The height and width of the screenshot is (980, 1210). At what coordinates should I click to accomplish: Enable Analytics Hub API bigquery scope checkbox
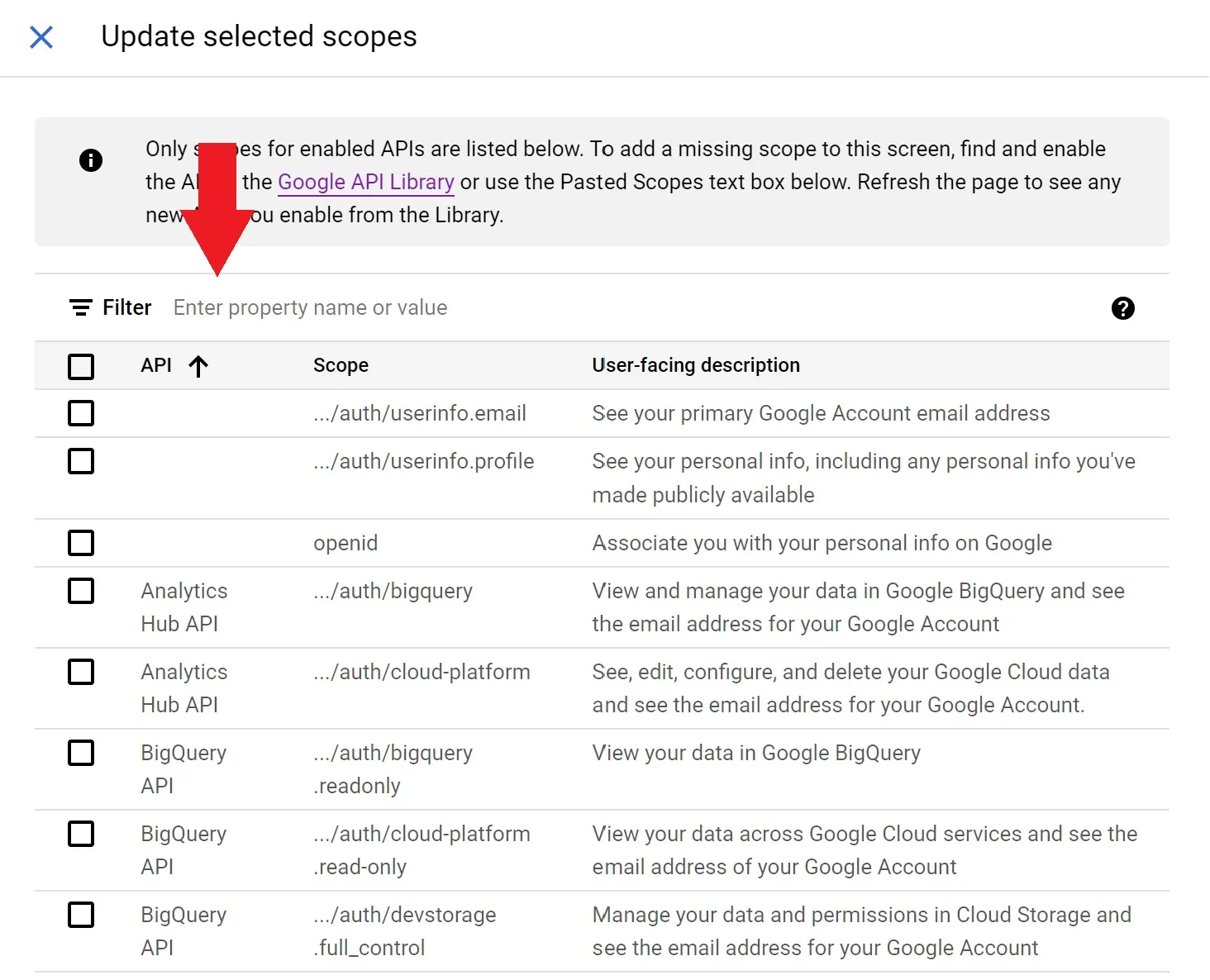[81, 591]
